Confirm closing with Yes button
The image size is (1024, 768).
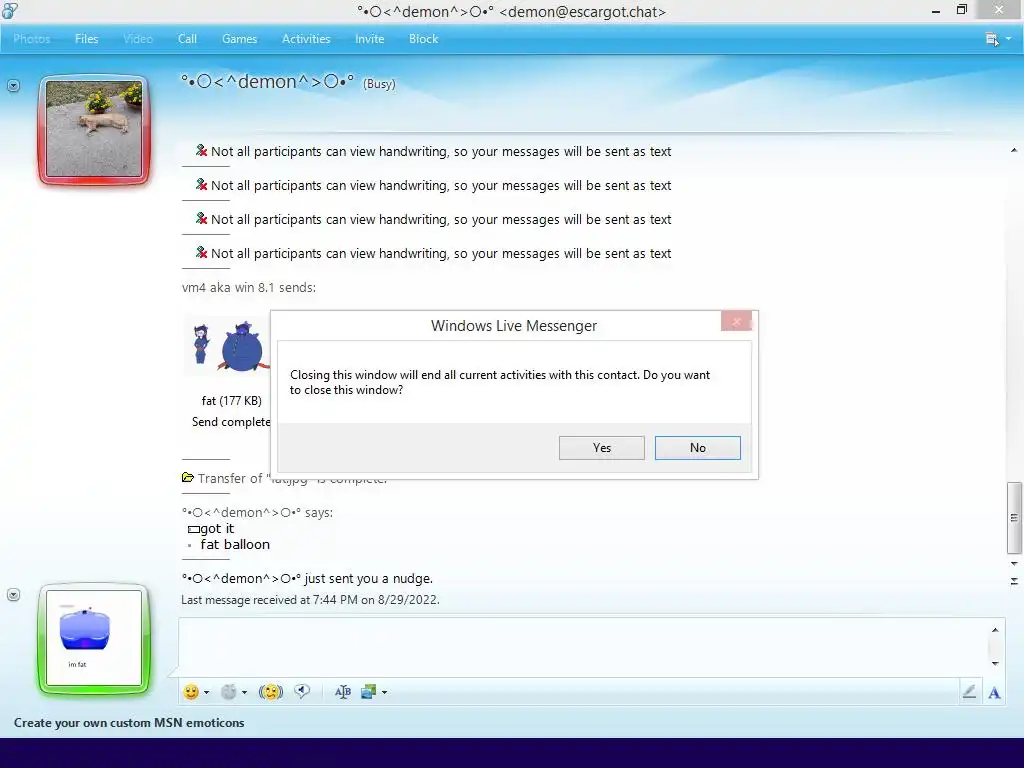[x=601, y=448]
